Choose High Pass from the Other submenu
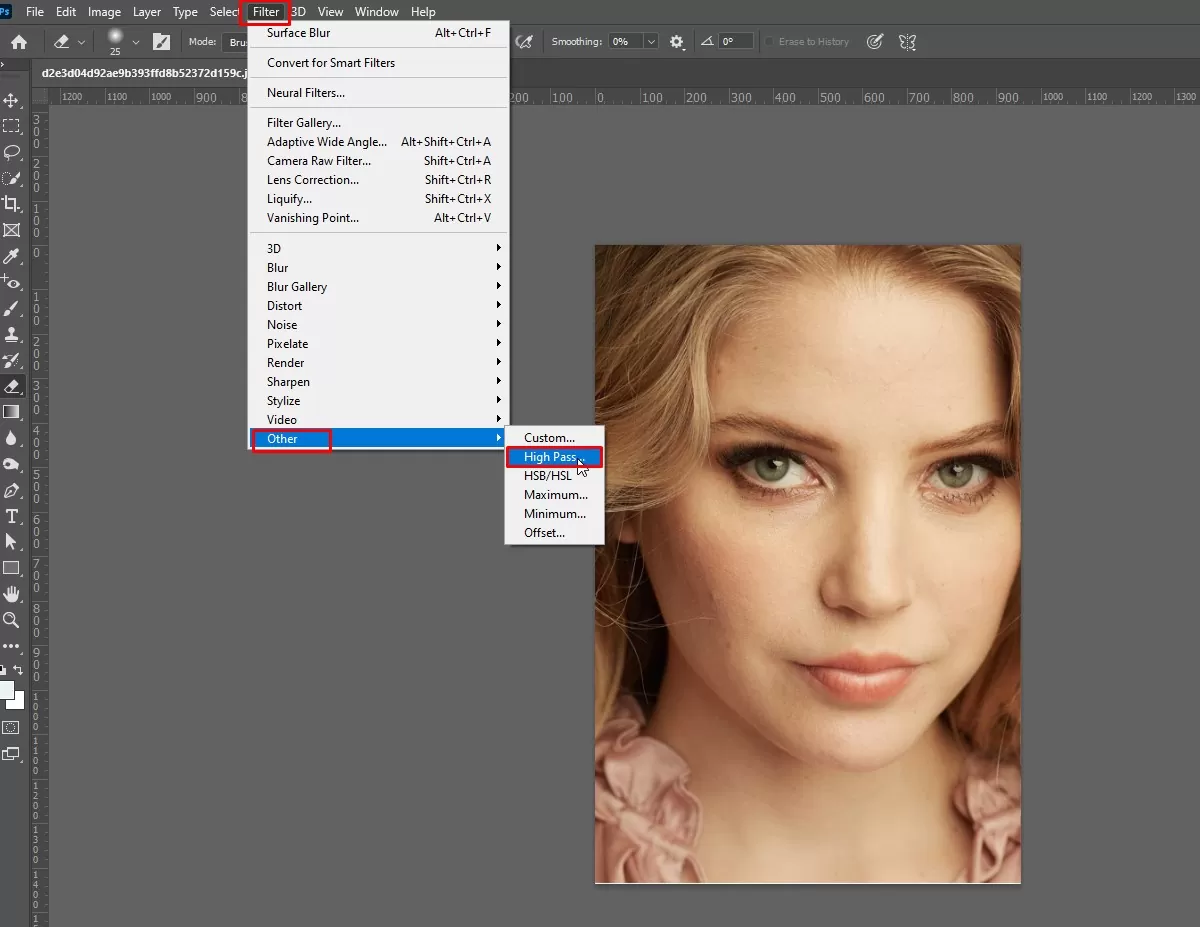 click(554, 457)
